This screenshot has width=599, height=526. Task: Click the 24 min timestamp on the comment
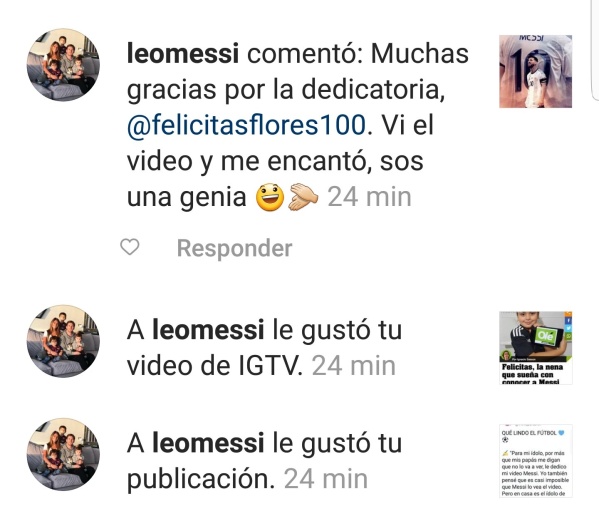pos(369,197)
